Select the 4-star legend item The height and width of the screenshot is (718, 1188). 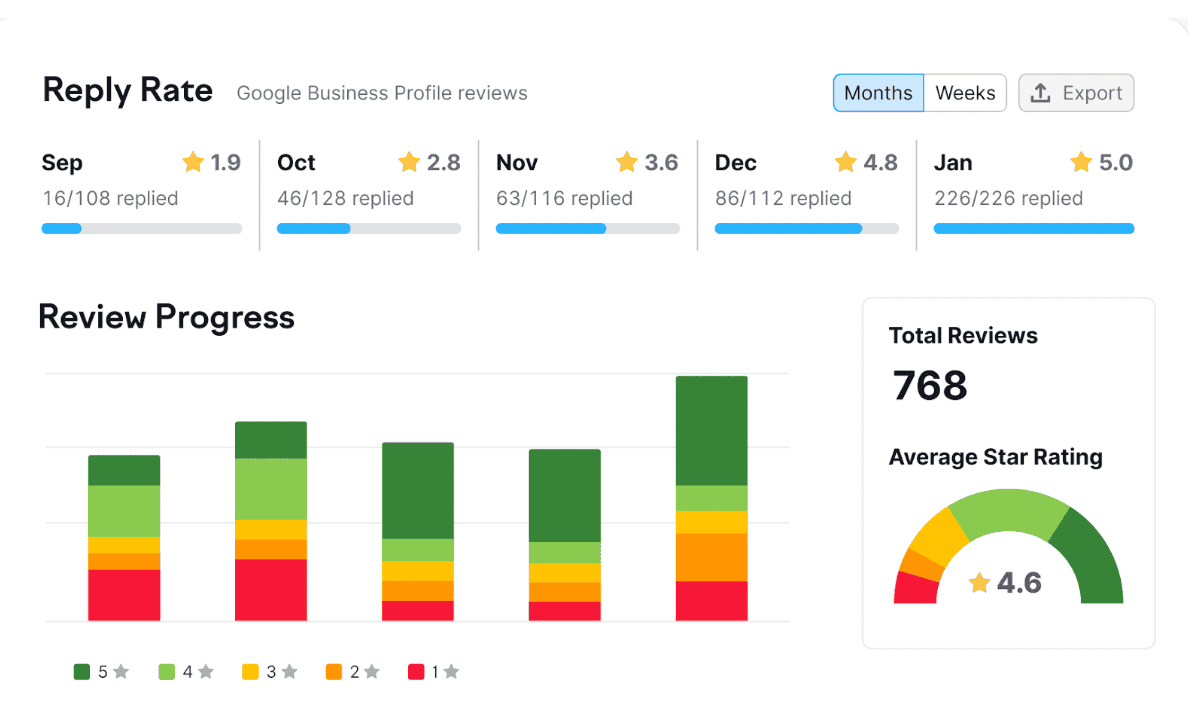point(164,671)
